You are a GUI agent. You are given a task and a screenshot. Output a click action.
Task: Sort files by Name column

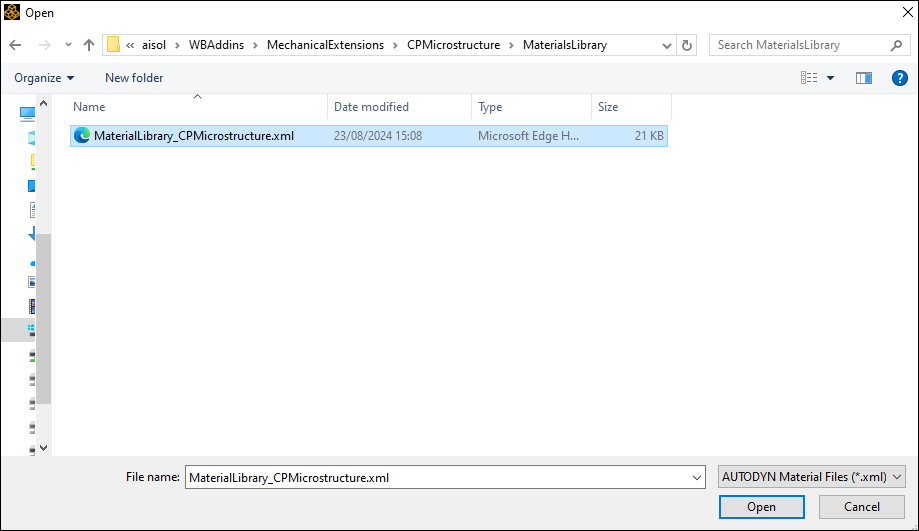point(198,107)
